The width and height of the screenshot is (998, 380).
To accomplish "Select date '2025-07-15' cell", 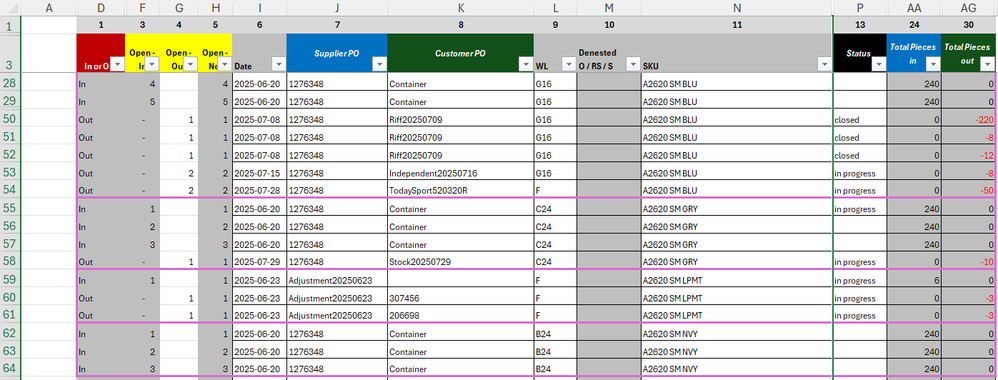I will point(259,173).
